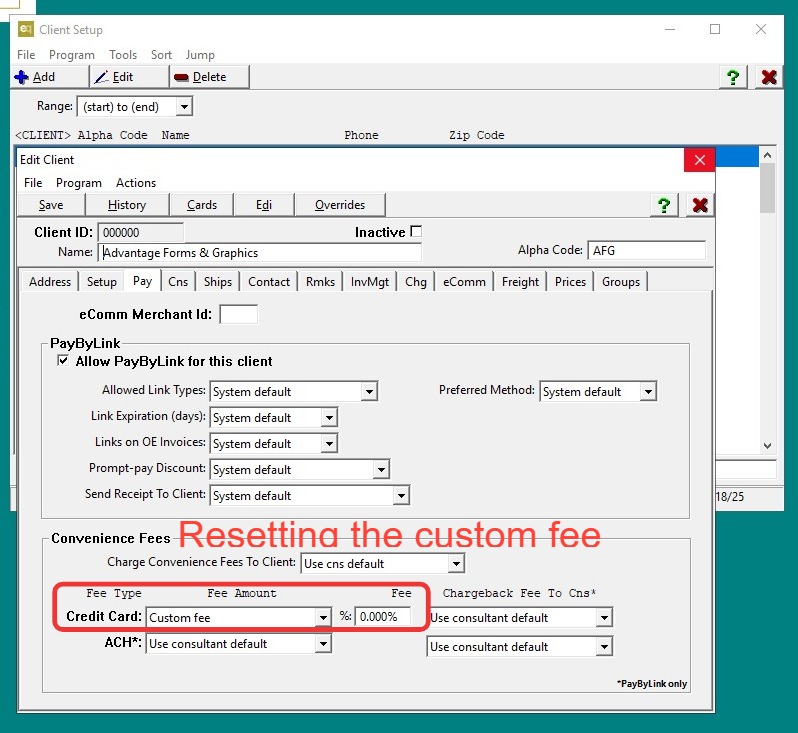The height and width of the screenshot is (733, 798).
Task: Click the Credit Card fee percent field
Action: tap(383, 616)
